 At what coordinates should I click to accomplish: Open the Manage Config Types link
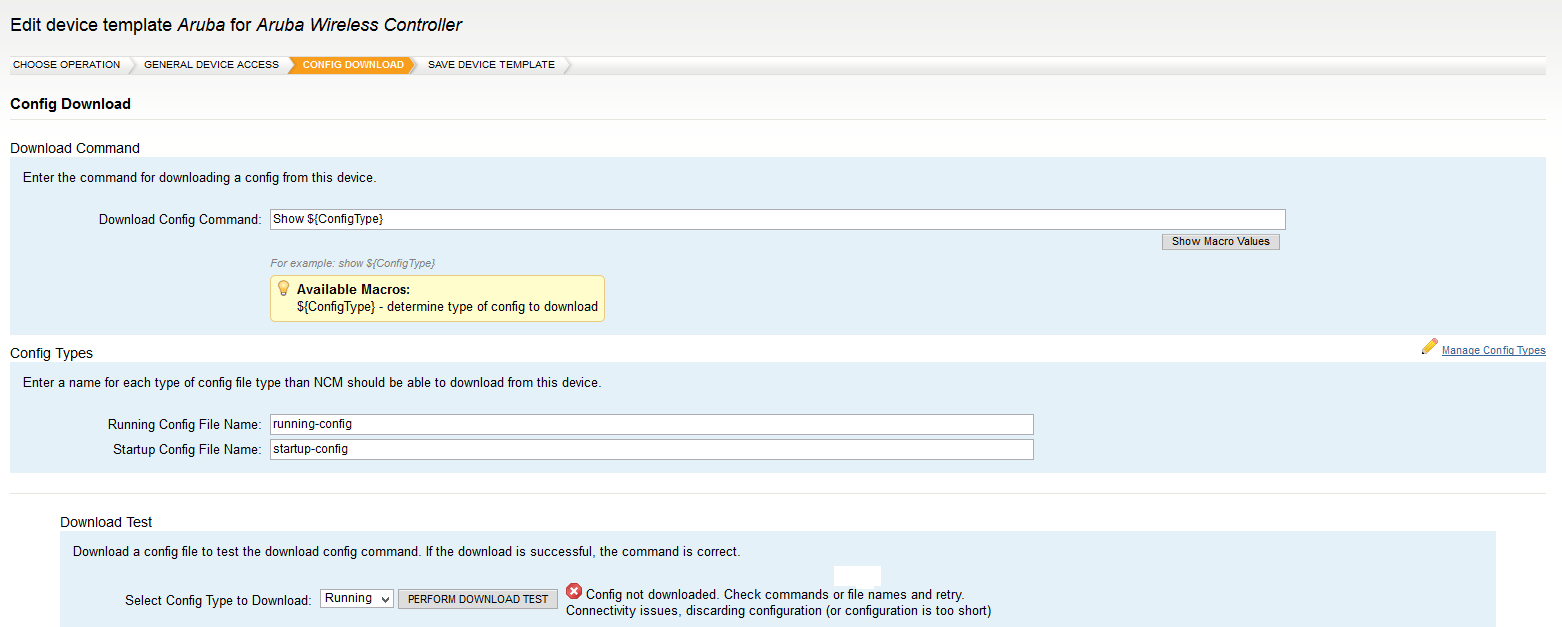tap(1493, 350)
